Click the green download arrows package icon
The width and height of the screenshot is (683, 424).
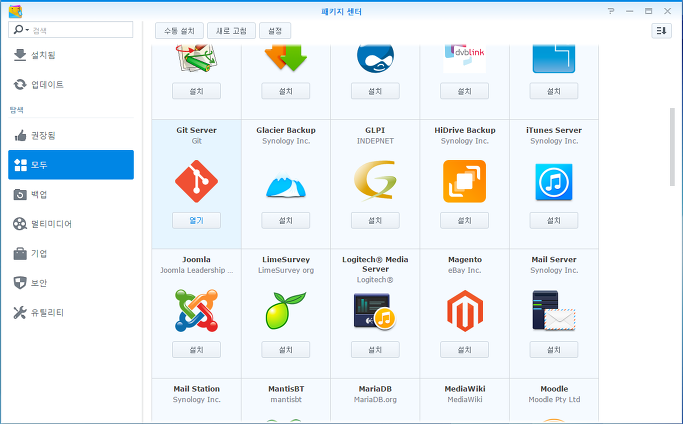pyautogui.click(x=286, y=58)
